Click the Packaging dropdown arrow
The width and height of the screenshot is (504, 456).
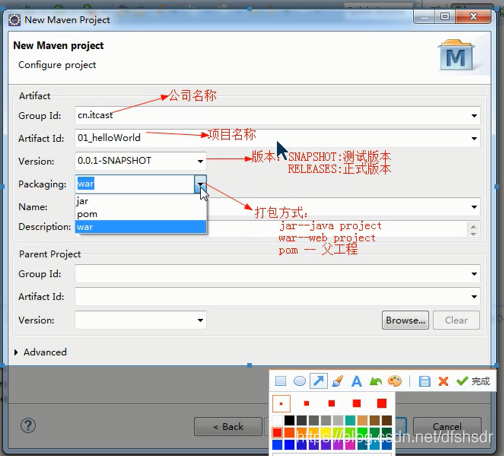(200, 184)
